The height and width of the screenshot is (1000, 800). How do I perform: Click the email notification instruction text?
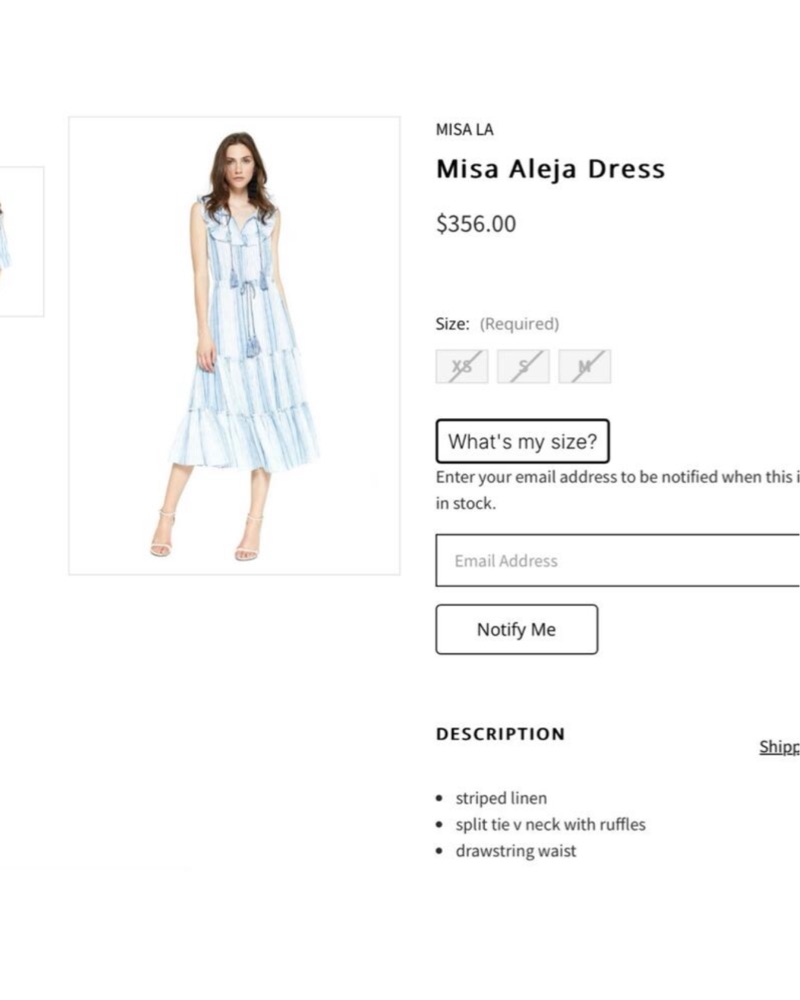point(618,490)
